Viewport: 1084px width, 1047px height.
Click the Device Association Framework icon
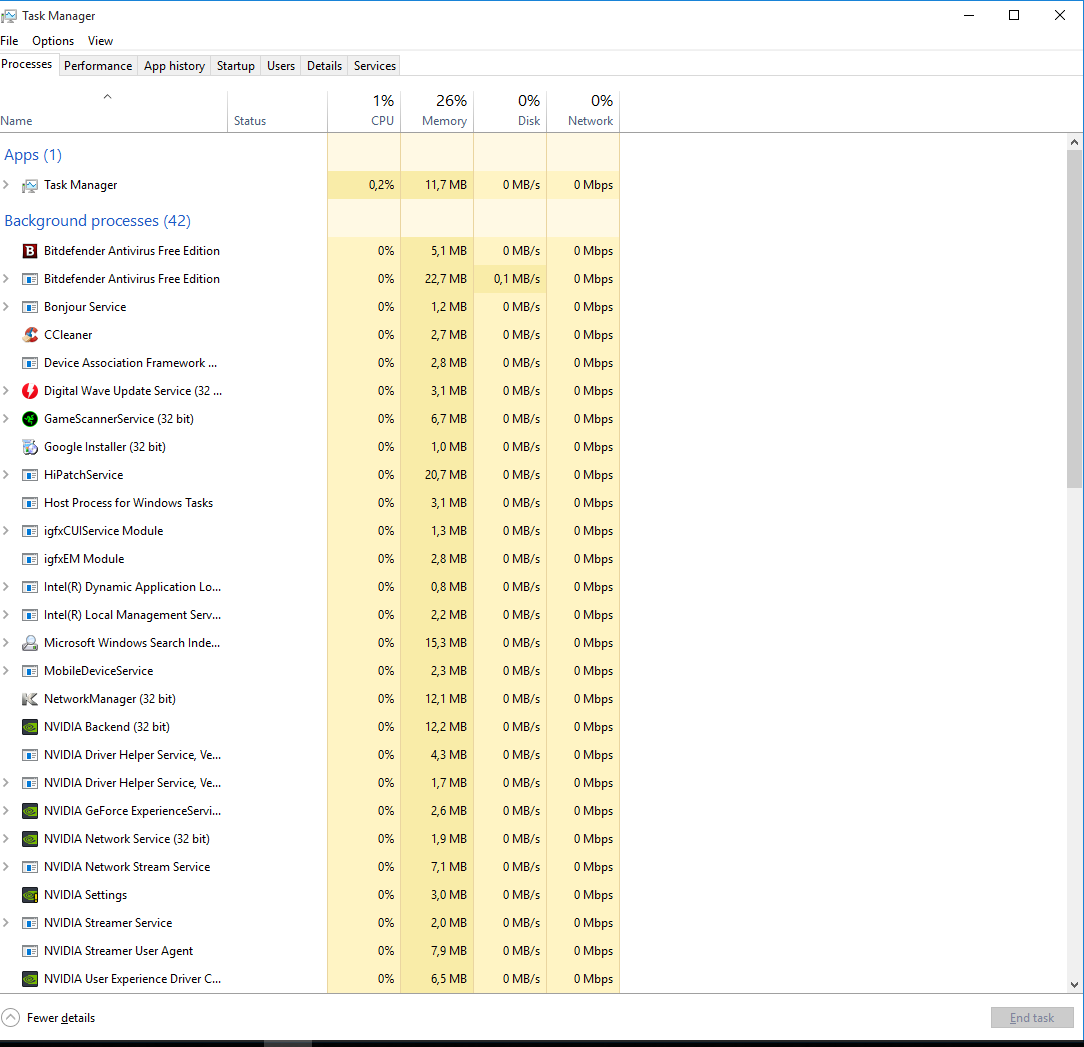[x=30, y=363]
